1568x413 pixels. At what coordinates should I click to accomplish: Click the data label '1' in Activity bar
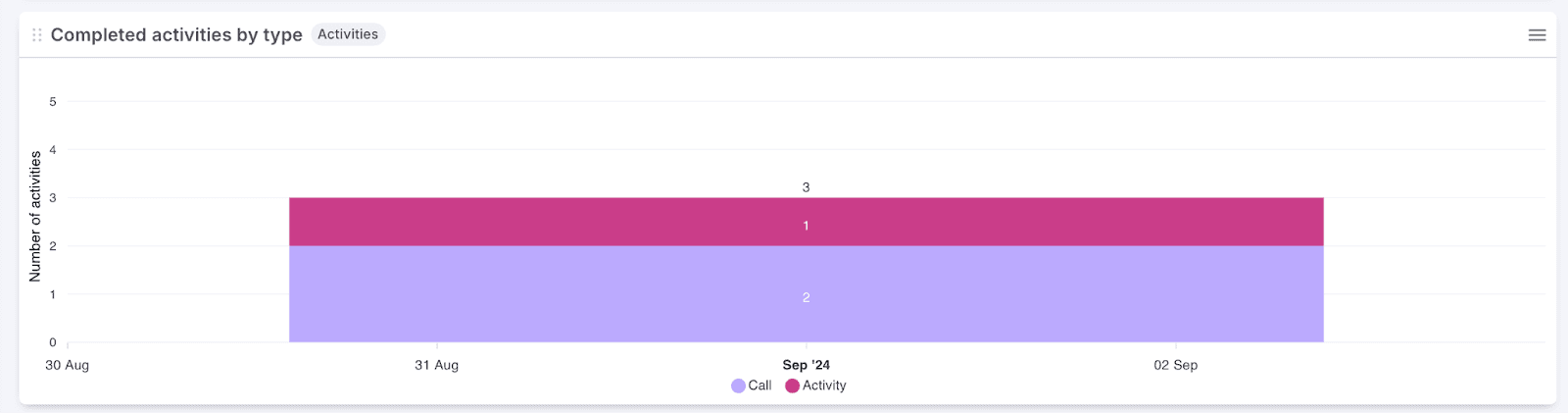point(807,226)
